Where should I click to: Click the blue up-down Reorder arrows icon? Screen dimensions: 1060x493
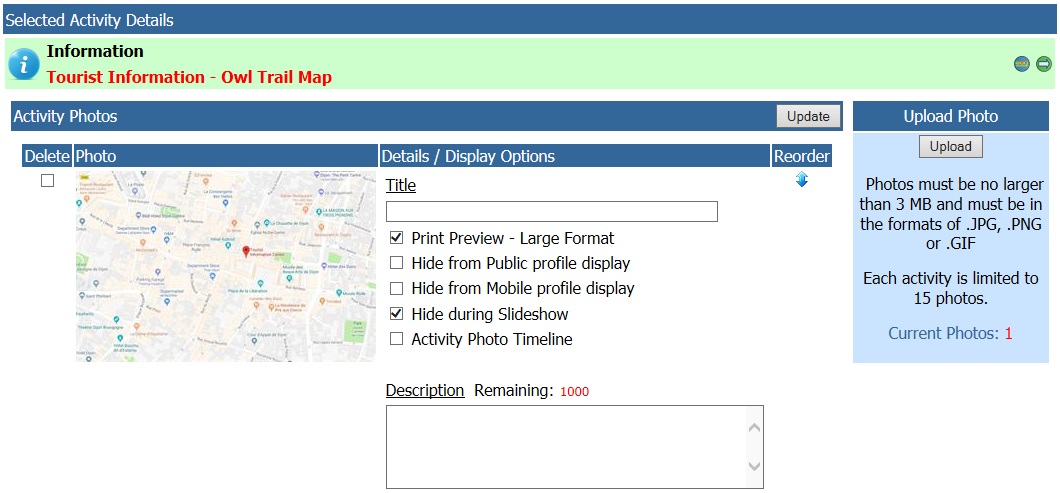tap(802, 180)
